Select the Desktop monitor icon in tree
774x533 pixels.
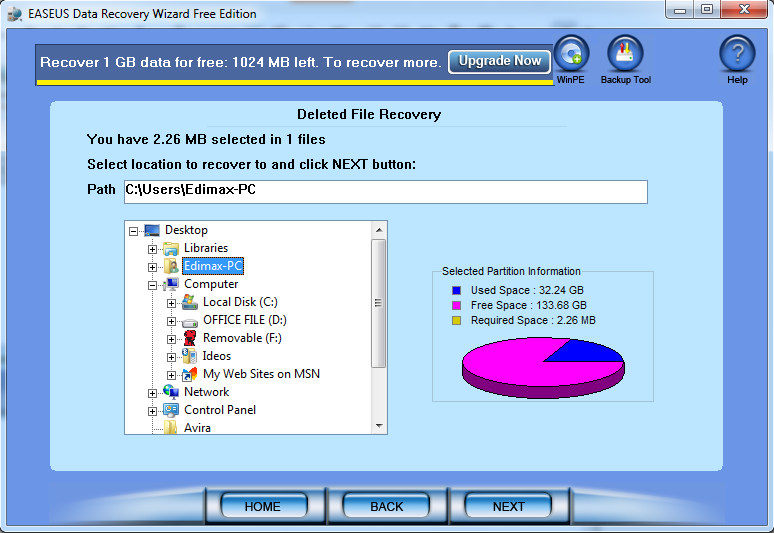click(152, 230)
